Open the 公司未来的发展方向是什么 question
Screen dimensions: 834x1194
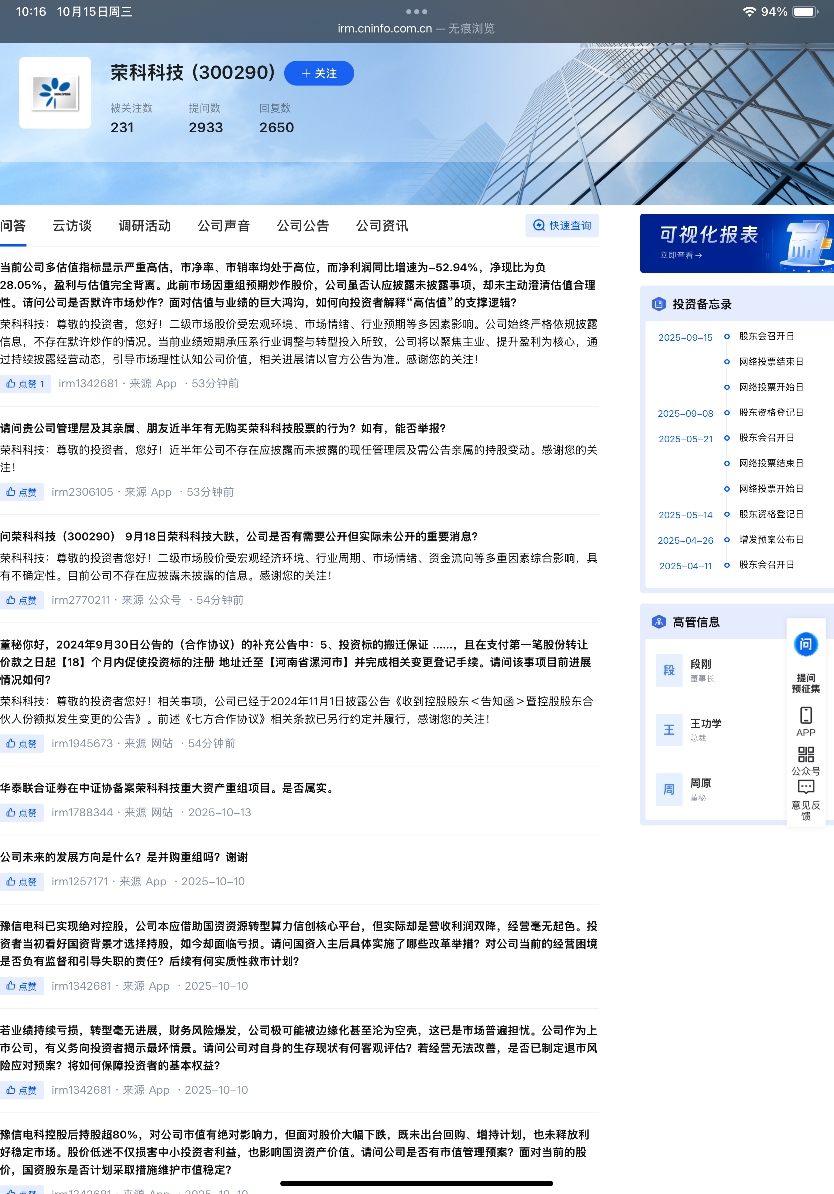click(124, 857)
